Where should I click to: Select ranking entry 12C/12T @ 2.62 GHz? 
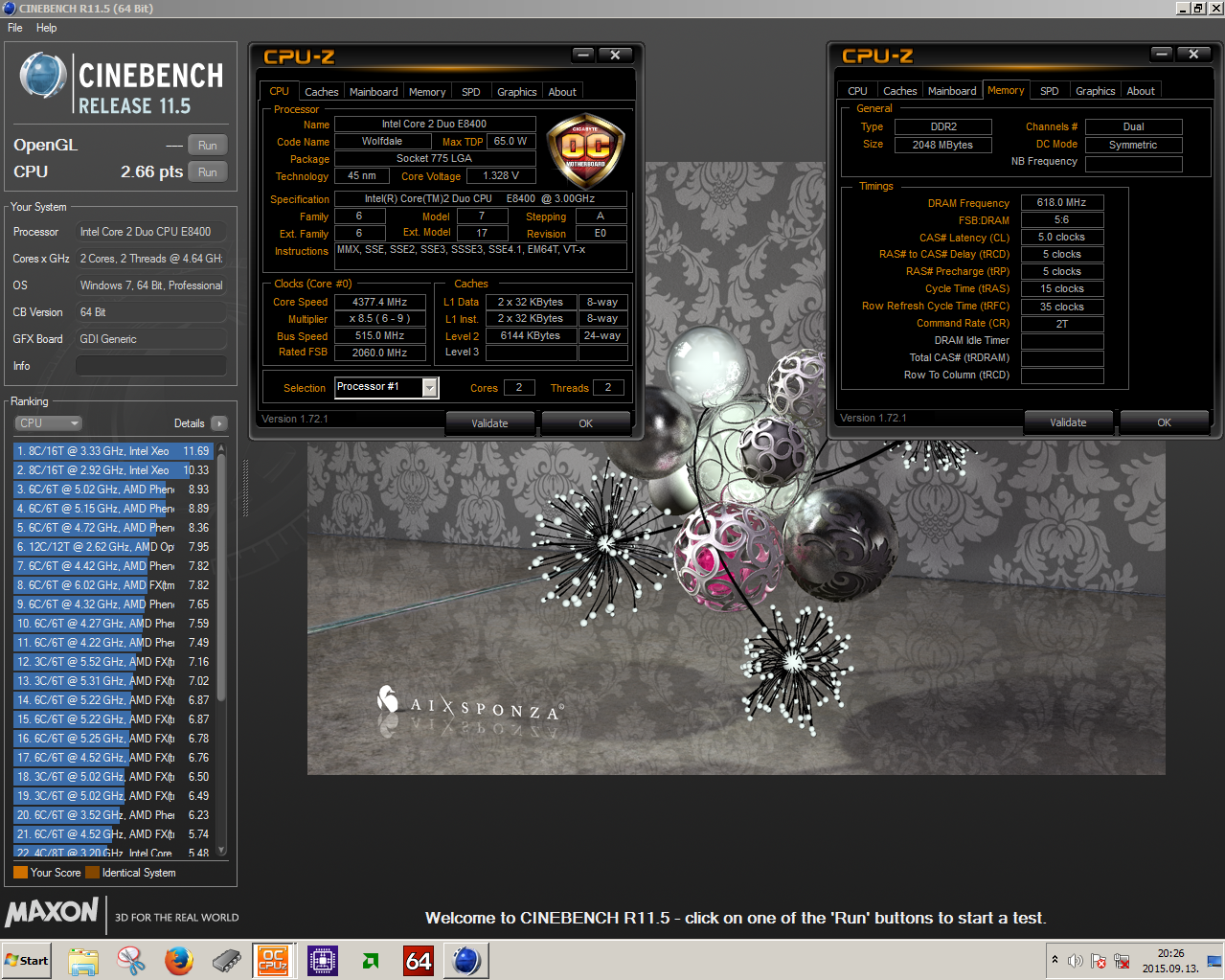(113, 547)
